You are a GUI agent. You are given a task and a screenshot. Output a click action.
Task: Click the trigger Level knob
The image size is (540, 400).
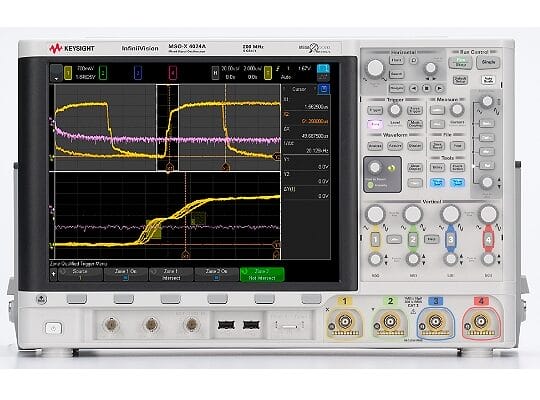click(395, 110)
